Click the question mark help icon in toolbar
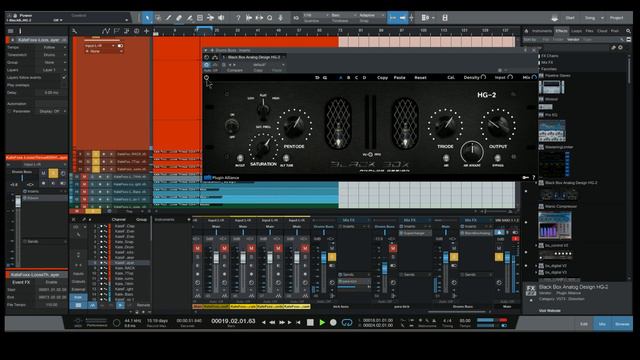The image size is (640, 360). coord(238,18)
